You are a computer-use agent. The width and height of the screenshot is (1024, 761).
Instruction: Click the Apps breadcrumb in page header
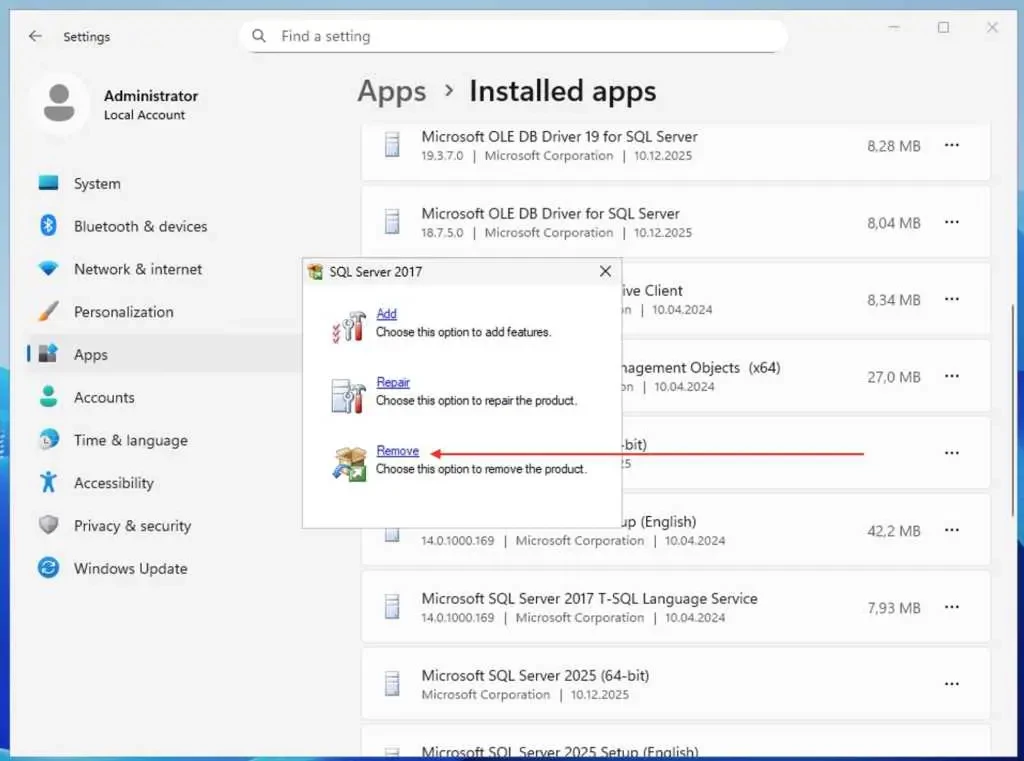click(391, 92)
